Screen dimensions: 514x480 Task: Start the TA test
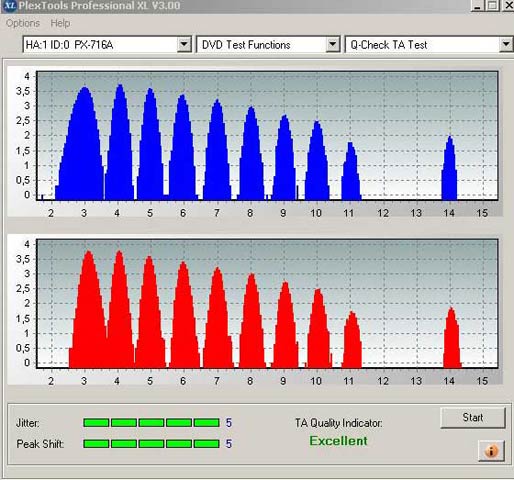point(473,418)
